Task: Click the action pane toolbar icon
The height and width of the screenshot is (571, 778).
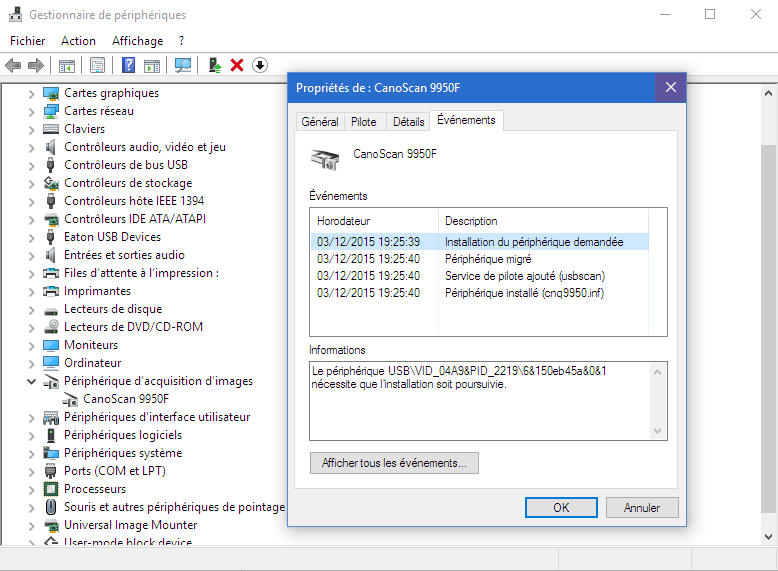Action: [x=152, y=65]
